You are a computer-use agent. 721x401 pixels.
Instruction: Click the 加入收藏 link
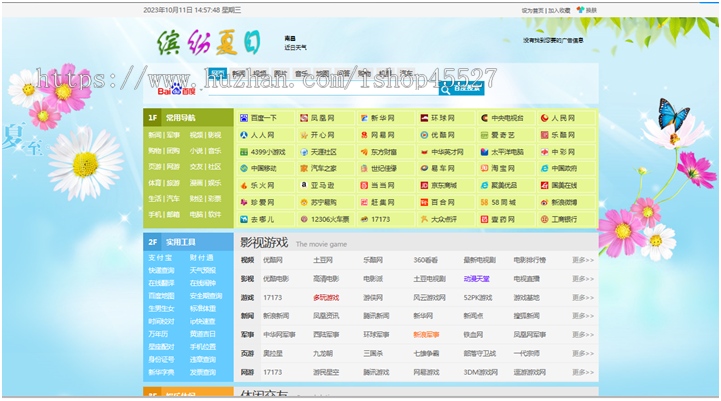[559, 10]
